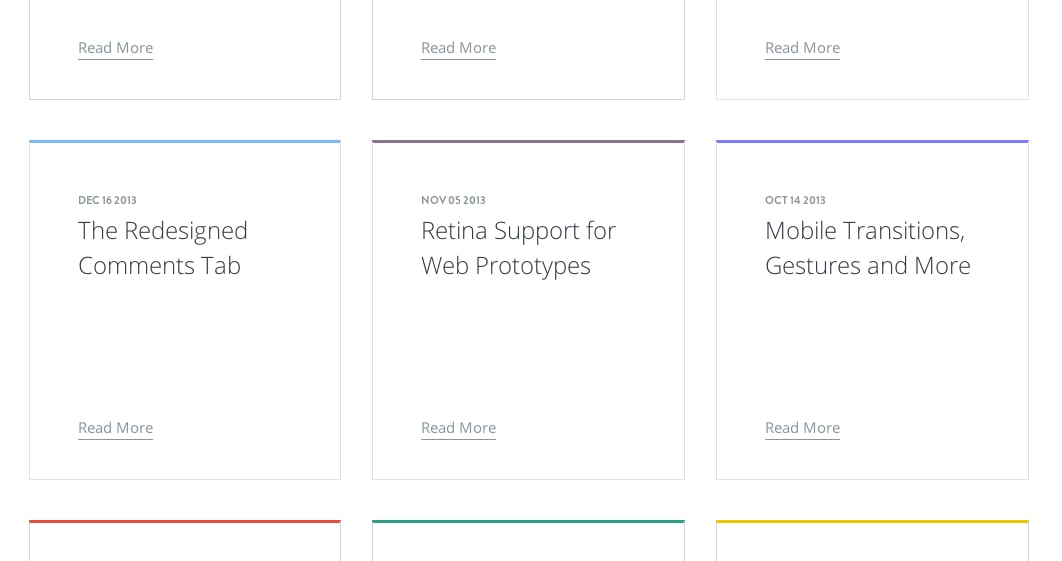1062x561 pixels.
Task: Click the NOV 05 2013 date label
Action: tap(453, 200)
